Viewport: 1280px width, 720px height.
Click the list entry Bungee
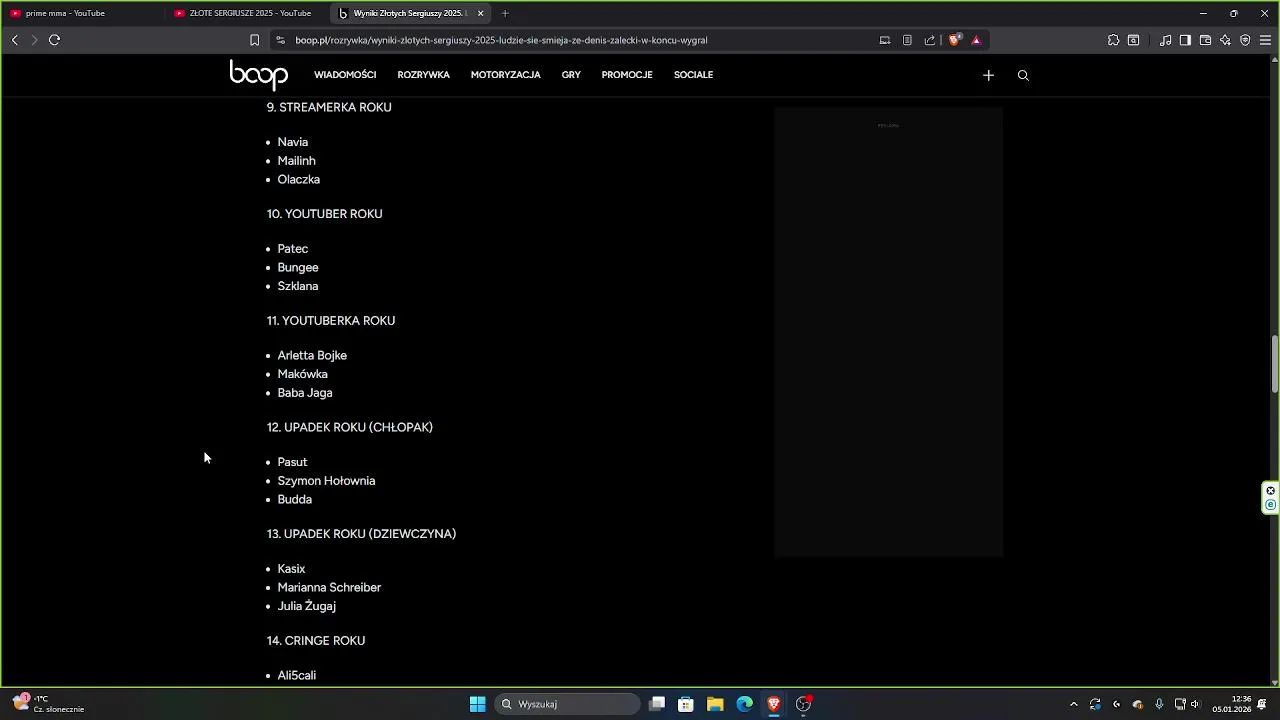[x=298, y=268]
